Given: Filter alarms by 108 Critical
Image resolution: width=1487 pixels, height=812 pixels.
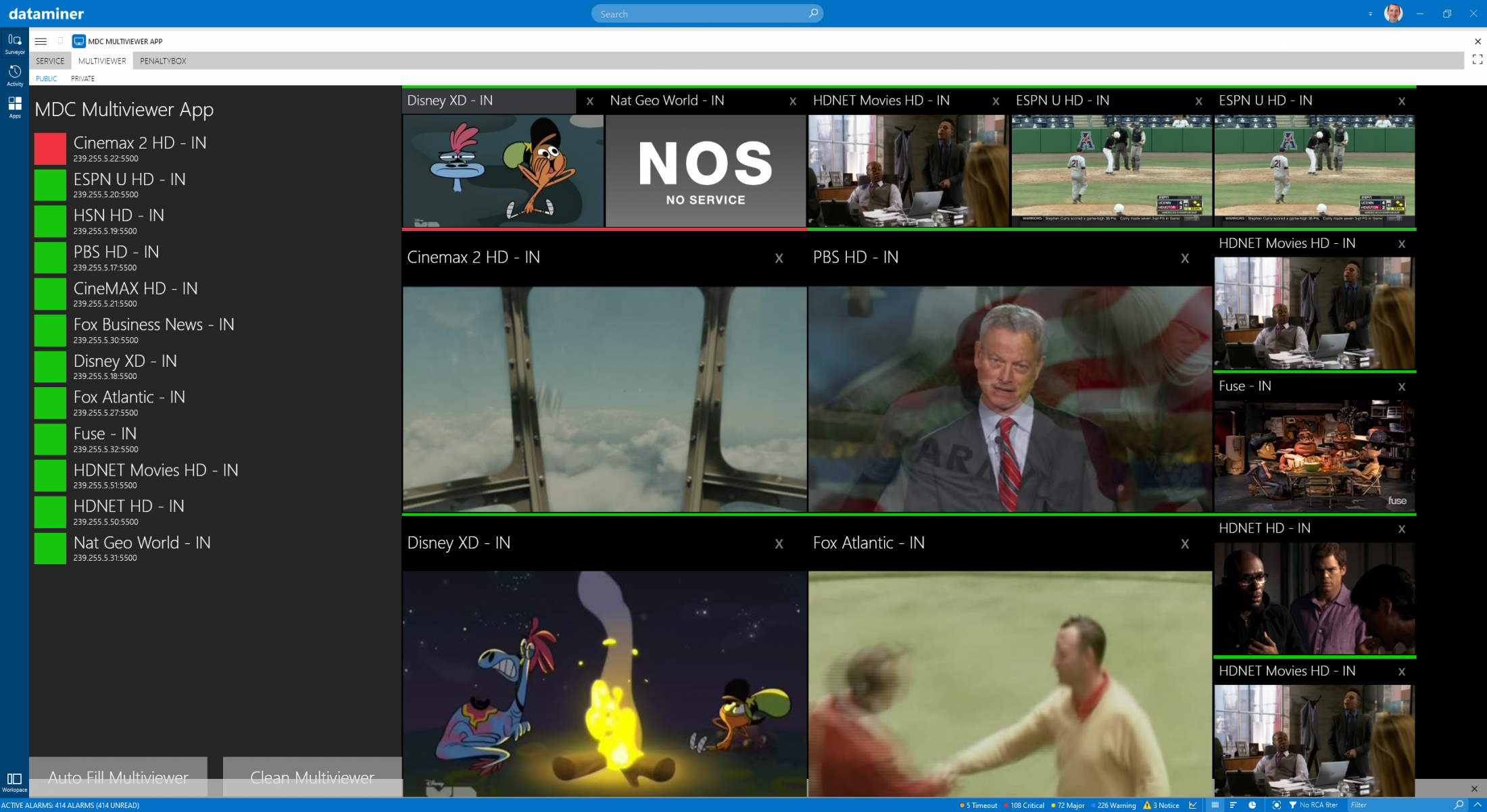Looking at the screenshot, I should [1024, 805].
